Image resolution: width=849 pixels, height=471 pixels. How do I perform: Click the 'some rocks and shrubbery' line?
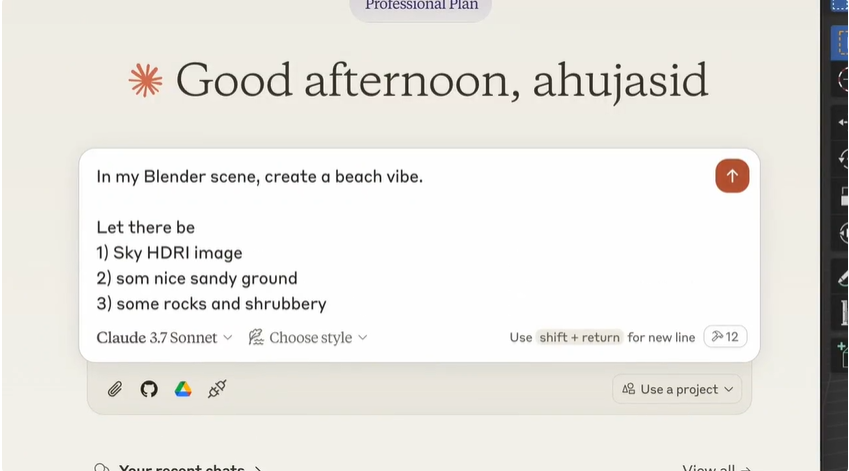212,304
